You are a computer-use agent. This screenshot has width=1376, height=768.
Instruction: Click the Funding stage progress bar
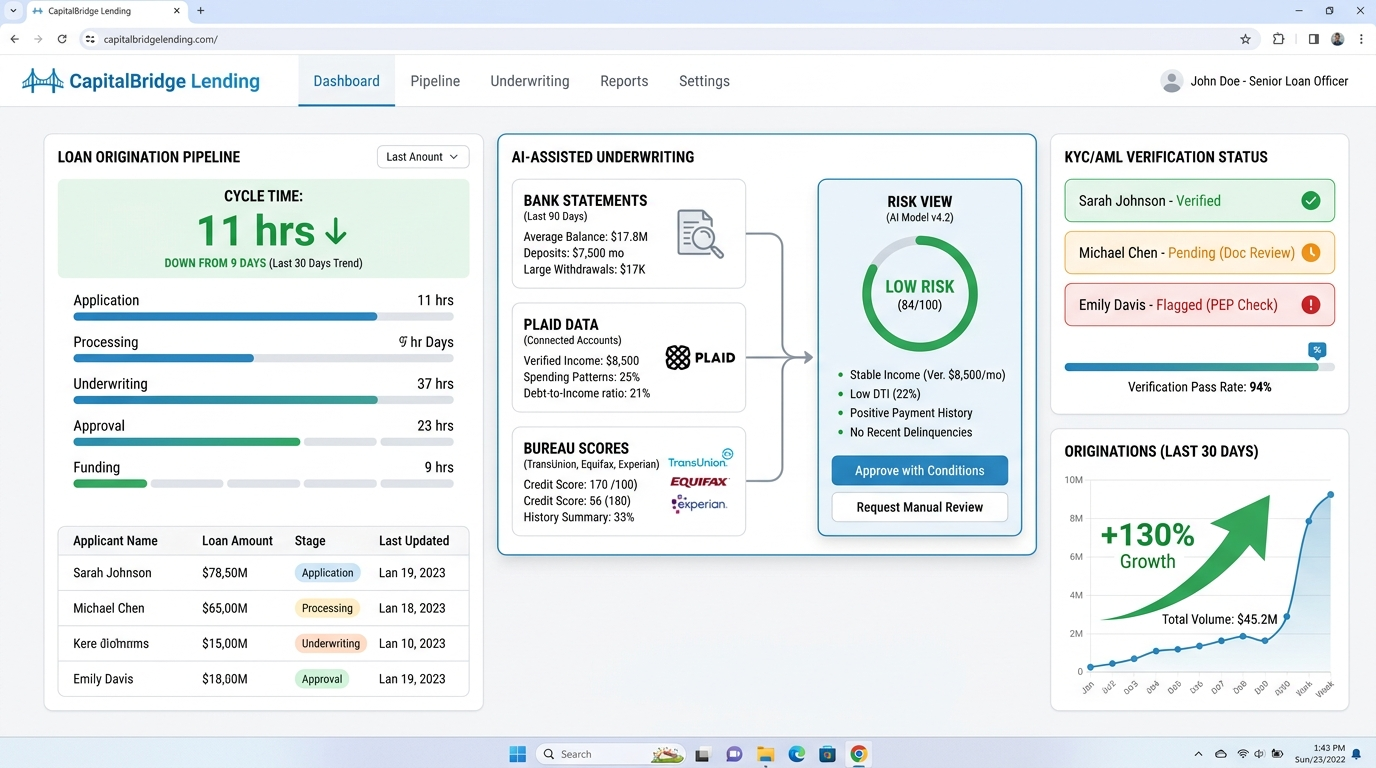pyautogui.click(x=263, y=484)
